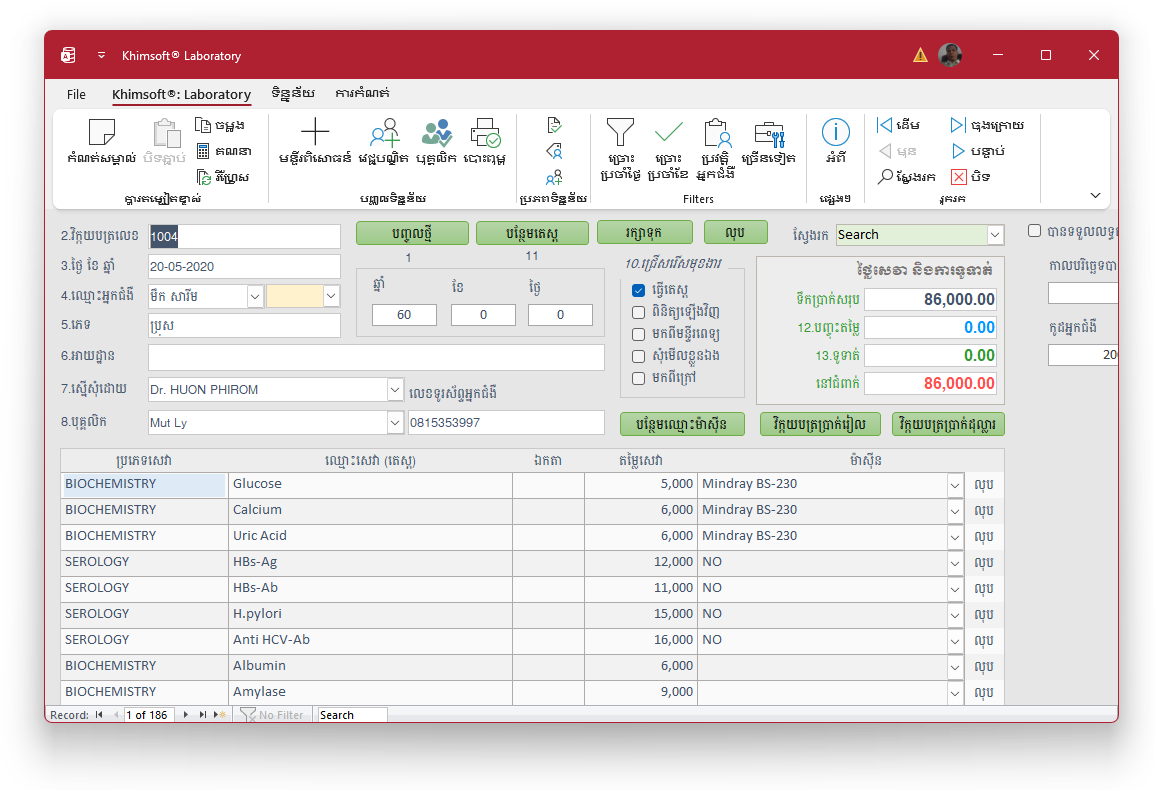Click the record search box at the bottom
Viewport: 1154px width, 790px height.
(351, 714)
